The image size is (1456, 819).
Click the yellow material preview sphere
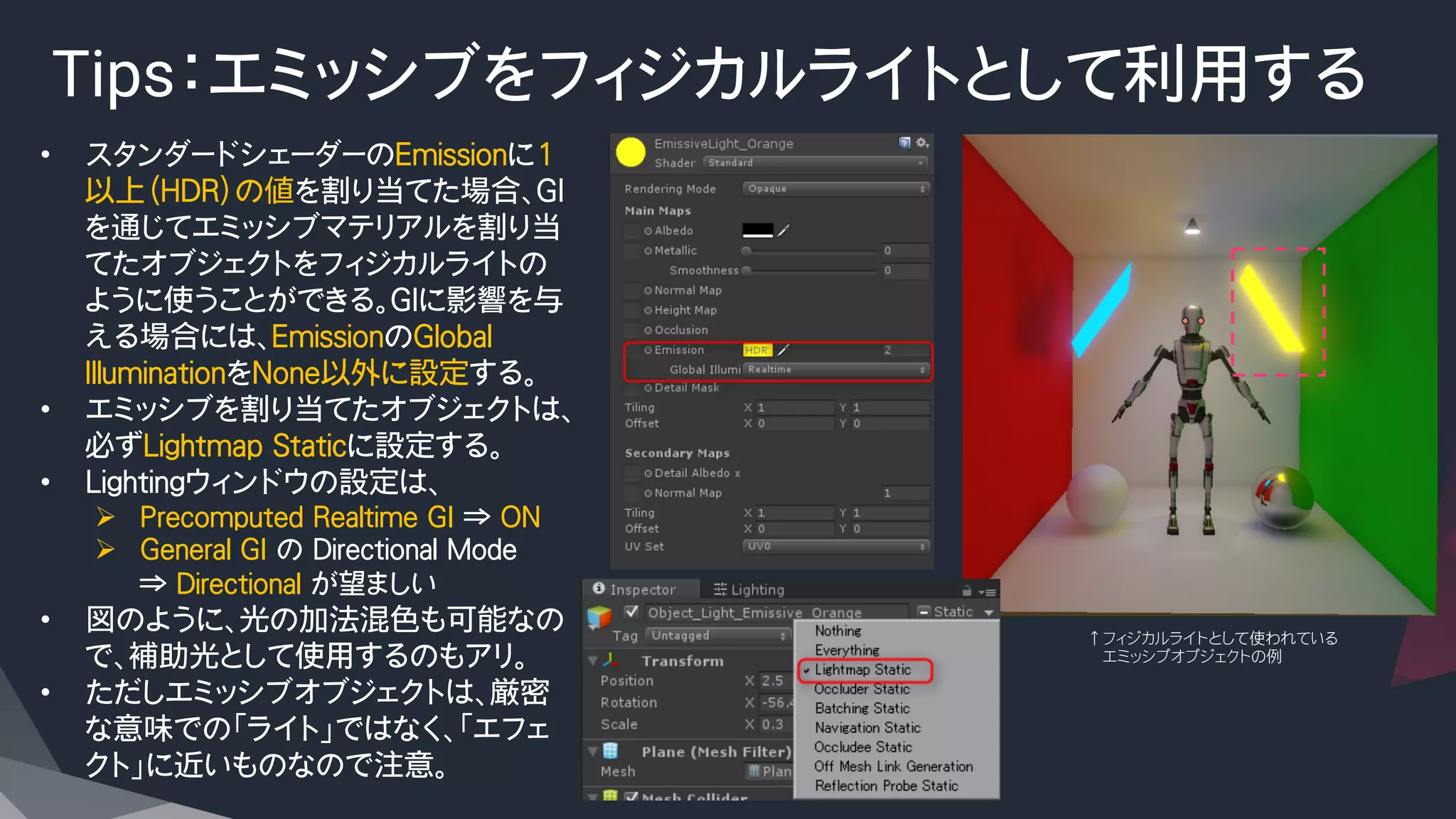click(x=630, y=152)
